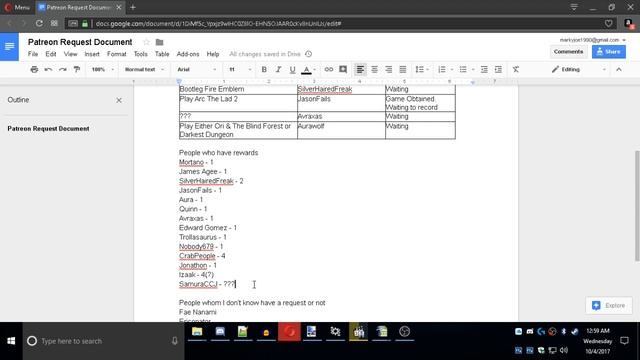Toggle Bold formatting
The height and width of the screenshot is (360, 640).
tap(264, 69)
